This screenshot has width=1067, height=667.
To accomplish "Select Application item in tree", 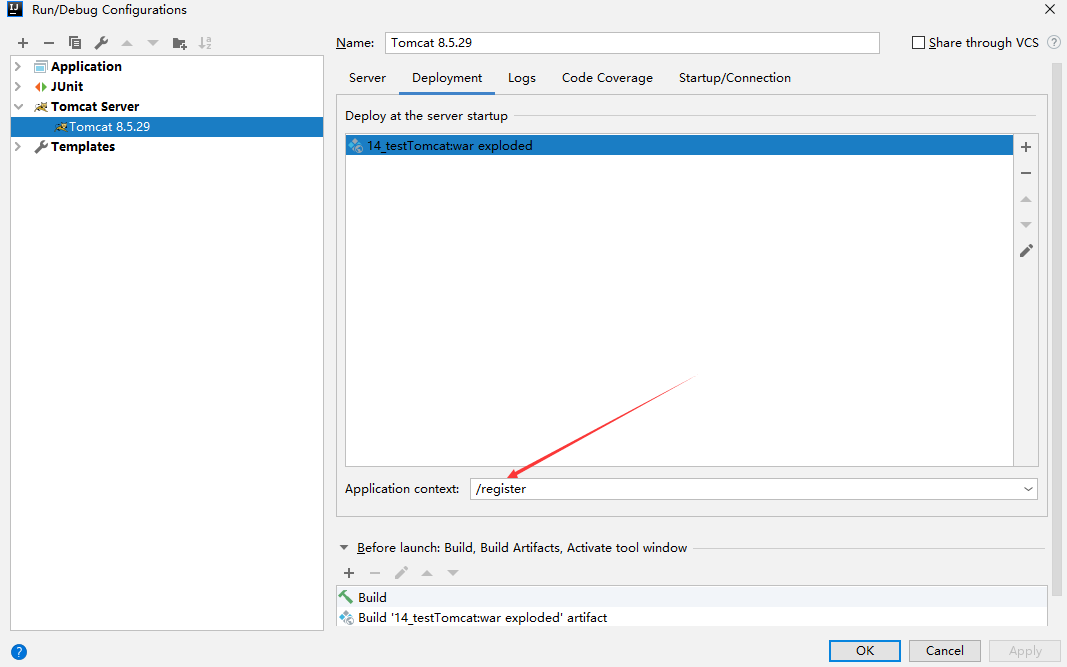I will click(86, 67).
